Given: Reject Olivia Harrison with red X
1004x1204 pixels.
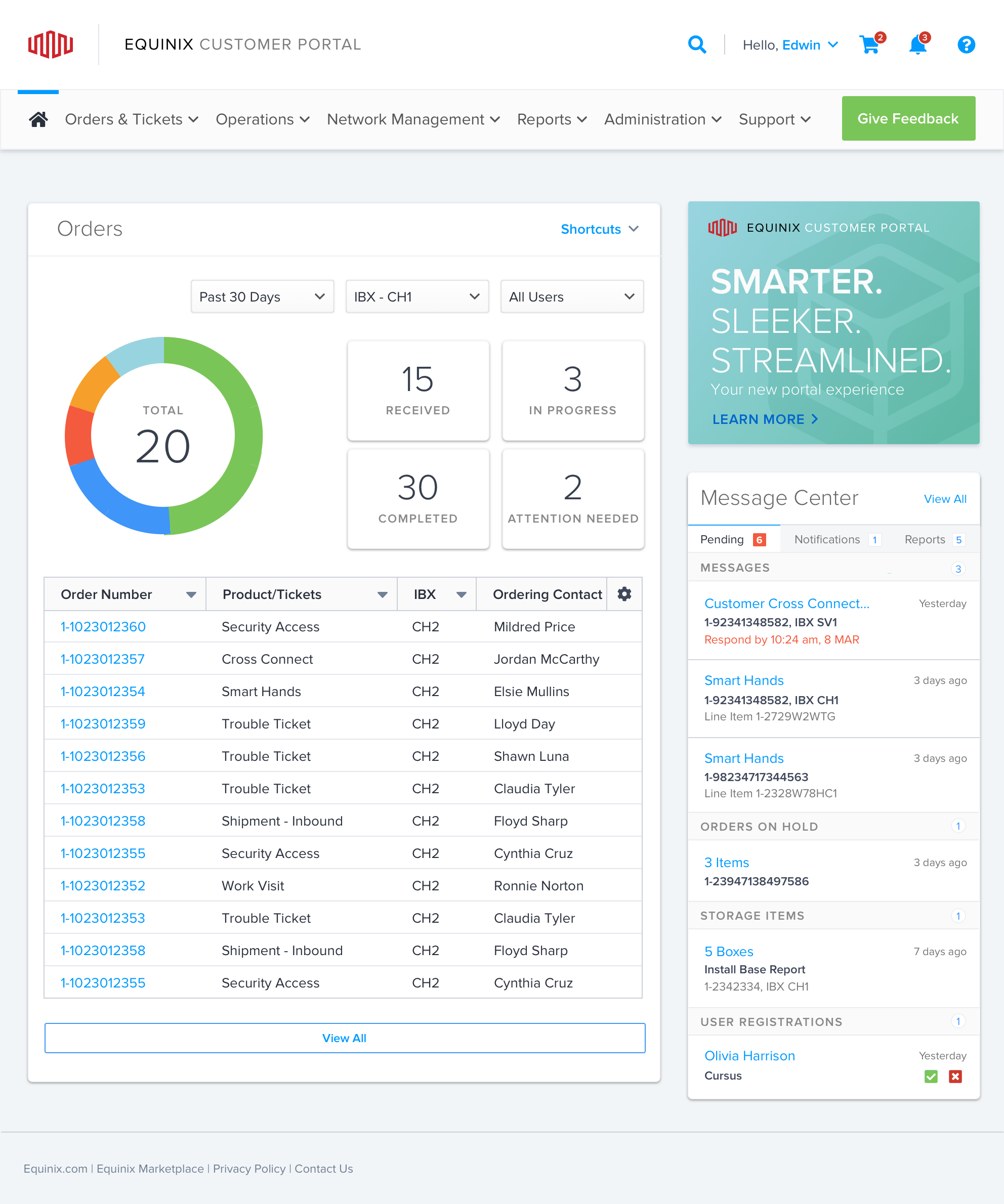Looking at the screenshot, I should coord(955,1076).
